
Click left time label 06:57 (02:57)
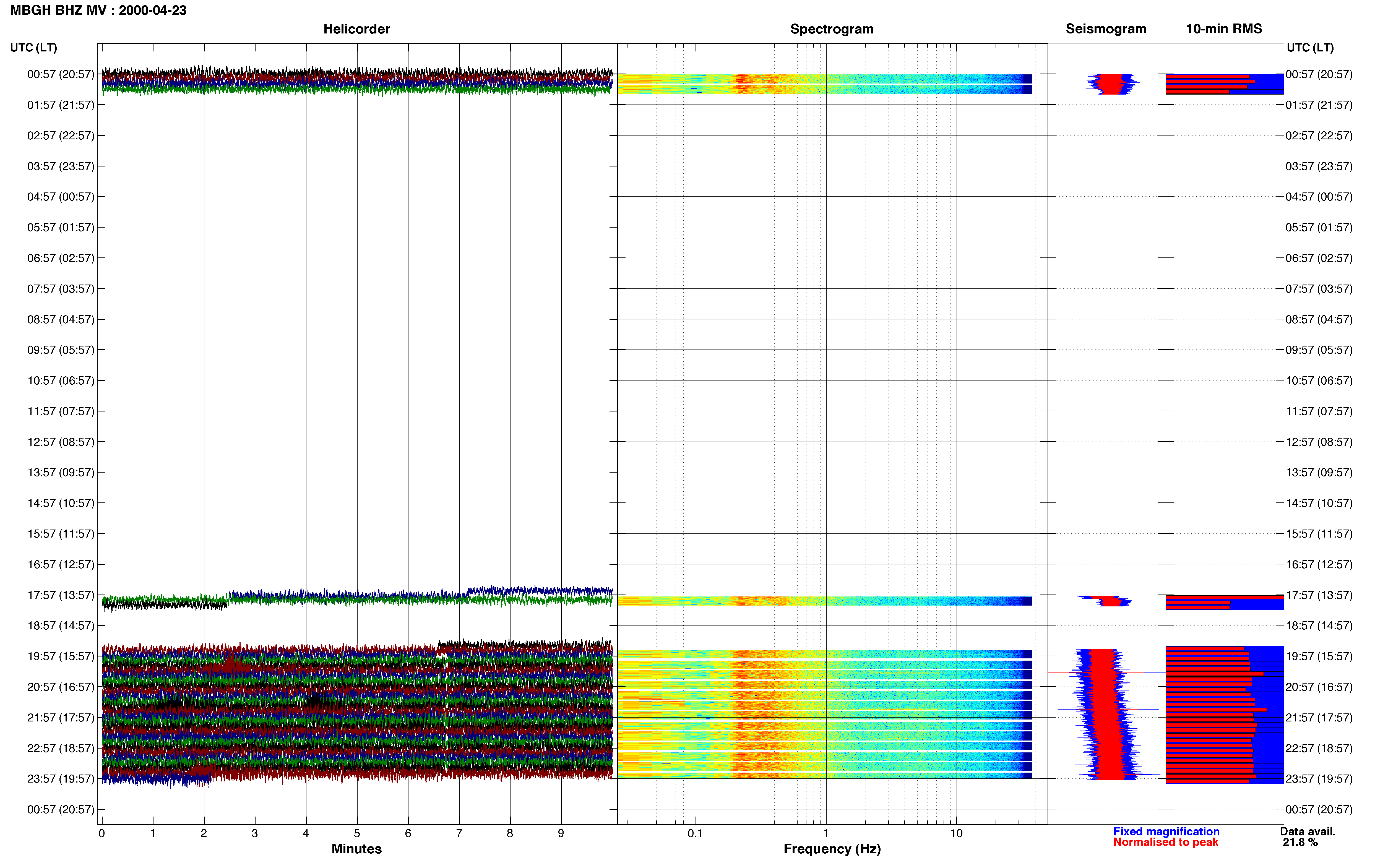click(x=61, y=258)
